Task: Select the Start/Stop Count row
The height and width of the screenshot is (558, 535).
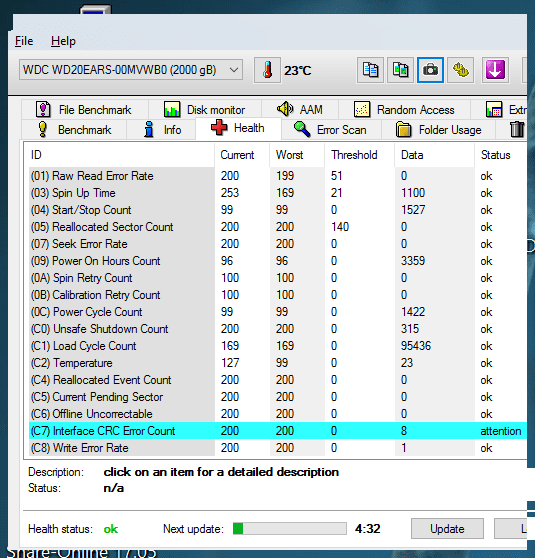Action: click(278, 210)
